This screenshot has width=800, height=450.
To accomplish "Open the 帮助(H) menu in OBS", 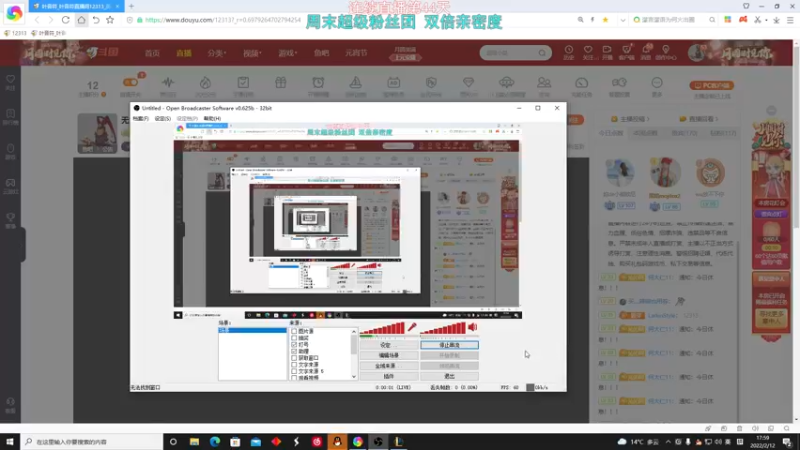I will [212, 118].
